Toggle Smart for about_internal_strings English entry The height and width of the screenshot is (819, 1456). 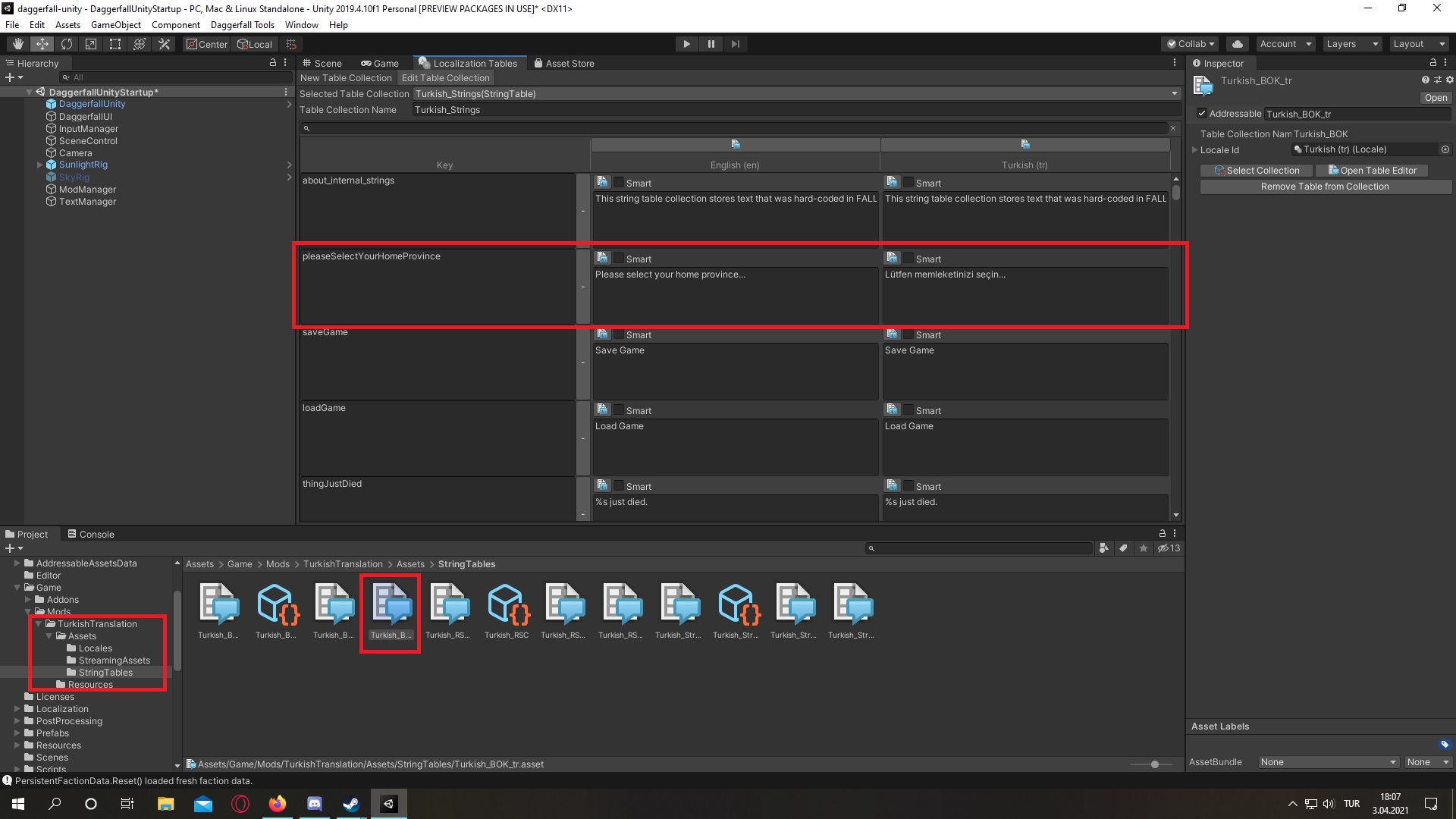[619, 183]
